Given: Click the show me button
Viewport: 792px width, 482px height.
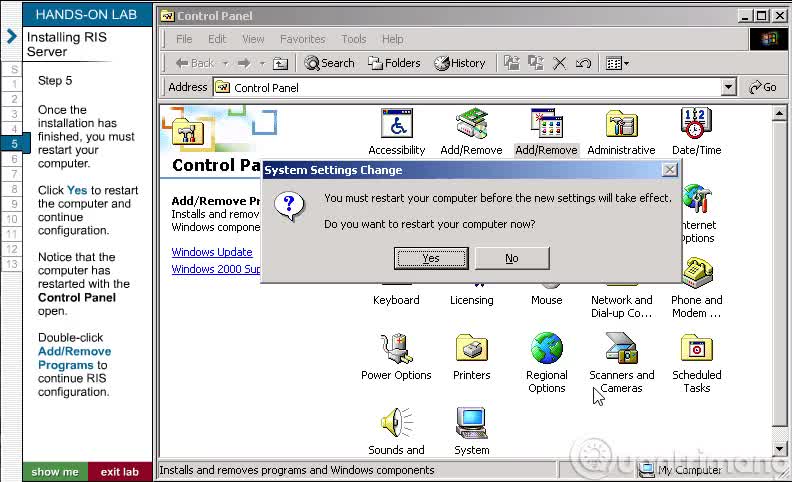Looking at the screenshot, I should click(x=55, y=472).
